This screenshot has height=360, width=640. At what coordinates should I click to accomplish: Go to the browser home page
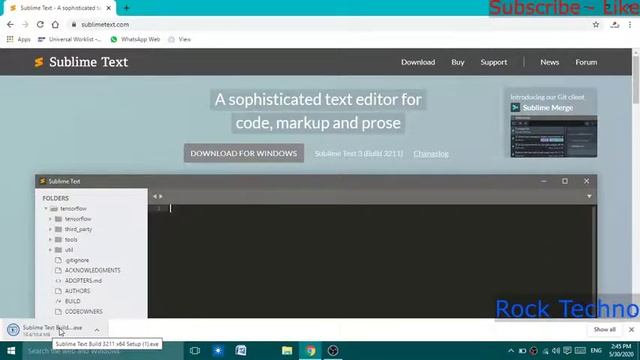click(x=55, y=24)
